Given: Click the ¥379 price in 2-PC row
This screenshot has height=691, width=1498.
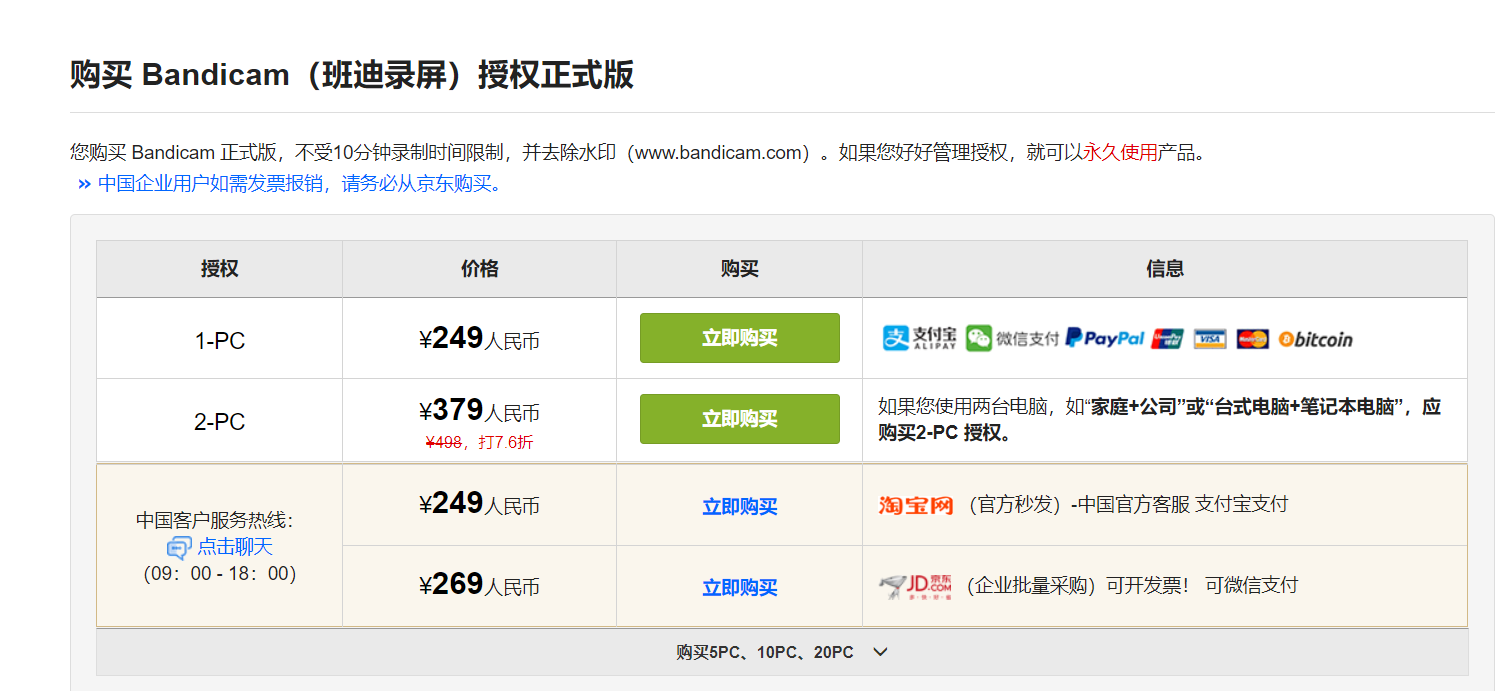Looking at the screenshot, I should (480, 410).
